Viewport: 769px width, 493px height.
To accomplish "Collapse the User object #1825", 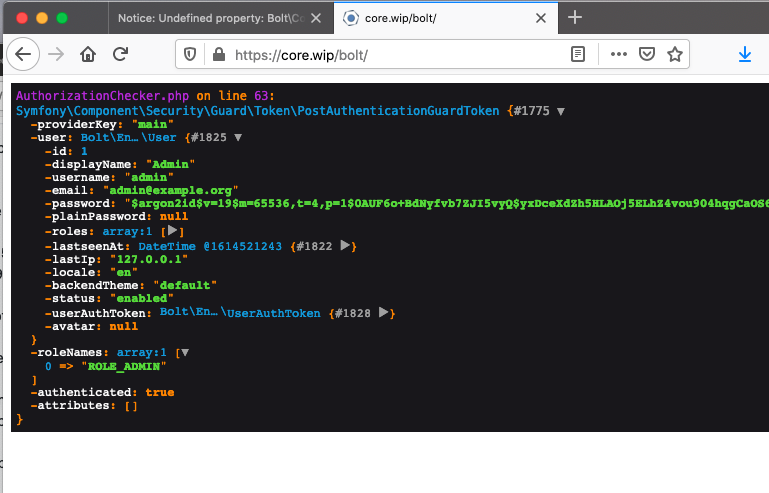I will [238, 137].
